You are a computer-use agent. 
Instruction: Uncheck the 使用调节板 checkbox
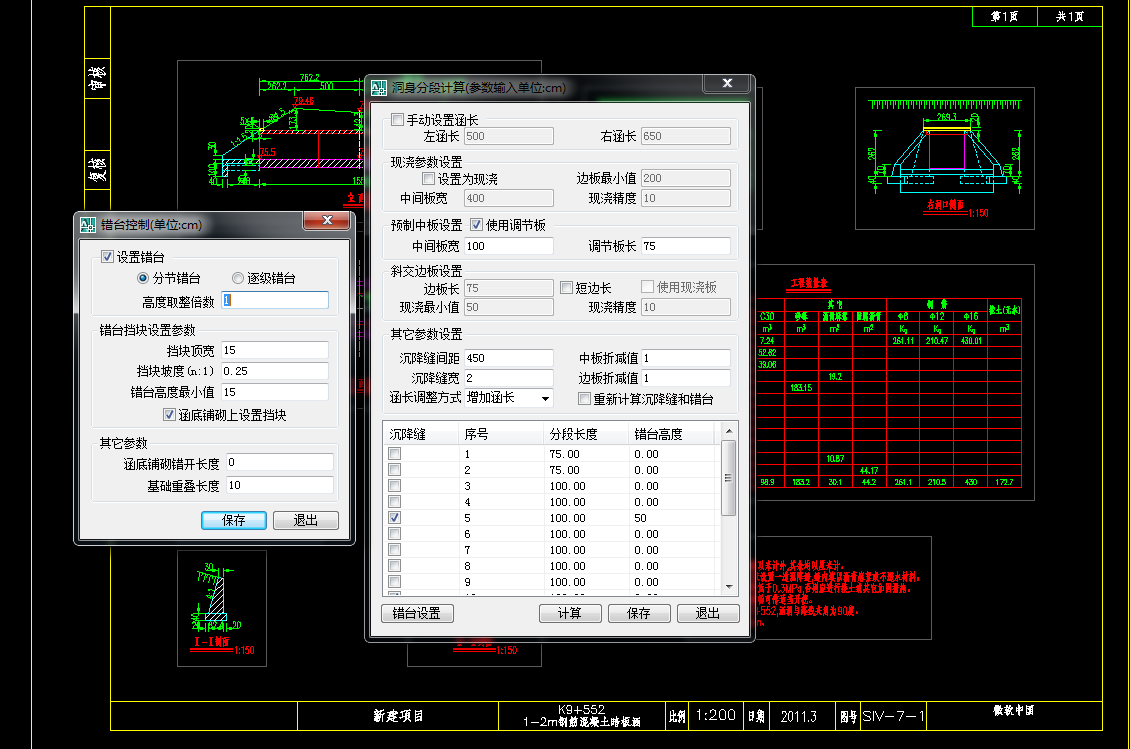pyautogui.click(x=476, y=225)
